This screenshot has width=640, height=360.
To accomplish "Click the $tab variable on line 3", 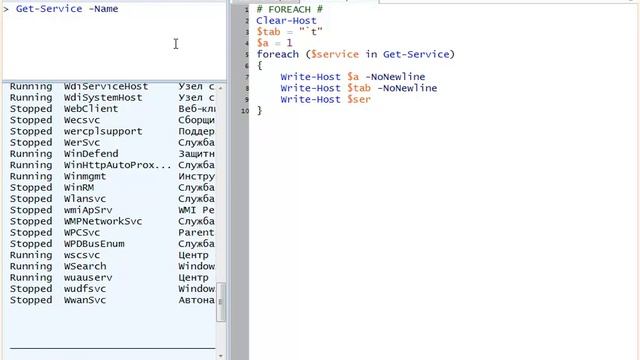I will [x=268, y=32].
